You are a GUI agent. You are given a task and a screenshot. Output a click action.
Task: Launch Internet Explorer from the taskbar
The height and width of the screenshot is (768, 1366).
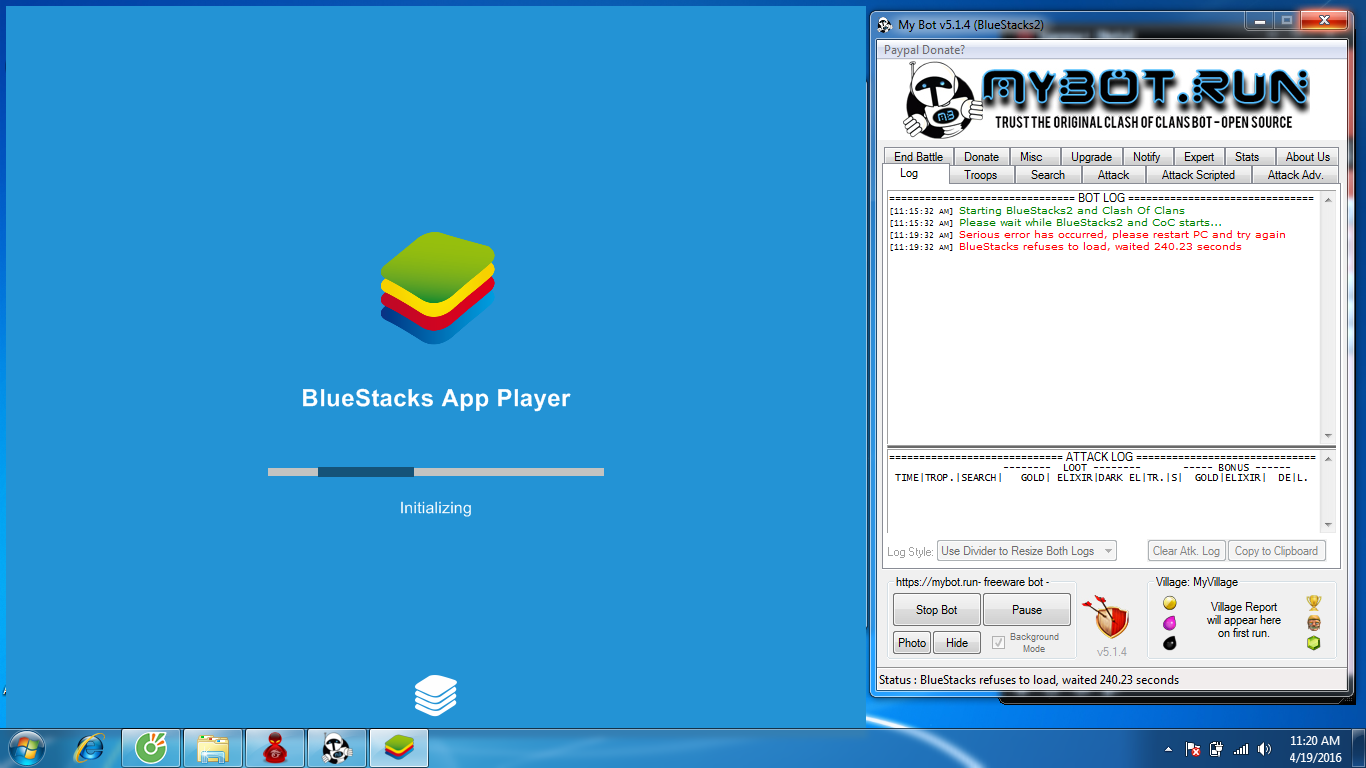[91, 748]
